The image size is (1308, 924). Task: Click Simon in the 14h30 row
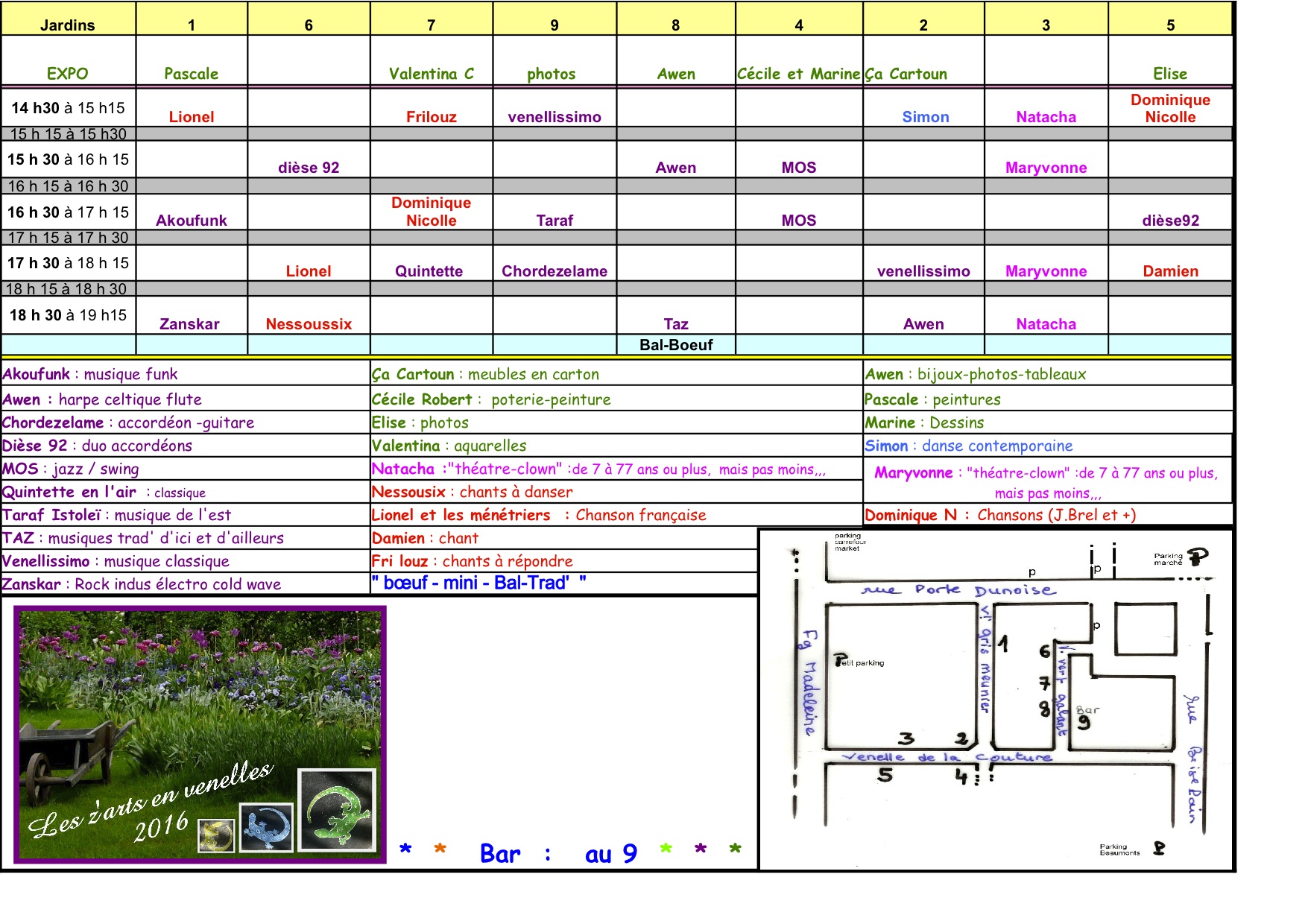coord(925,117)
